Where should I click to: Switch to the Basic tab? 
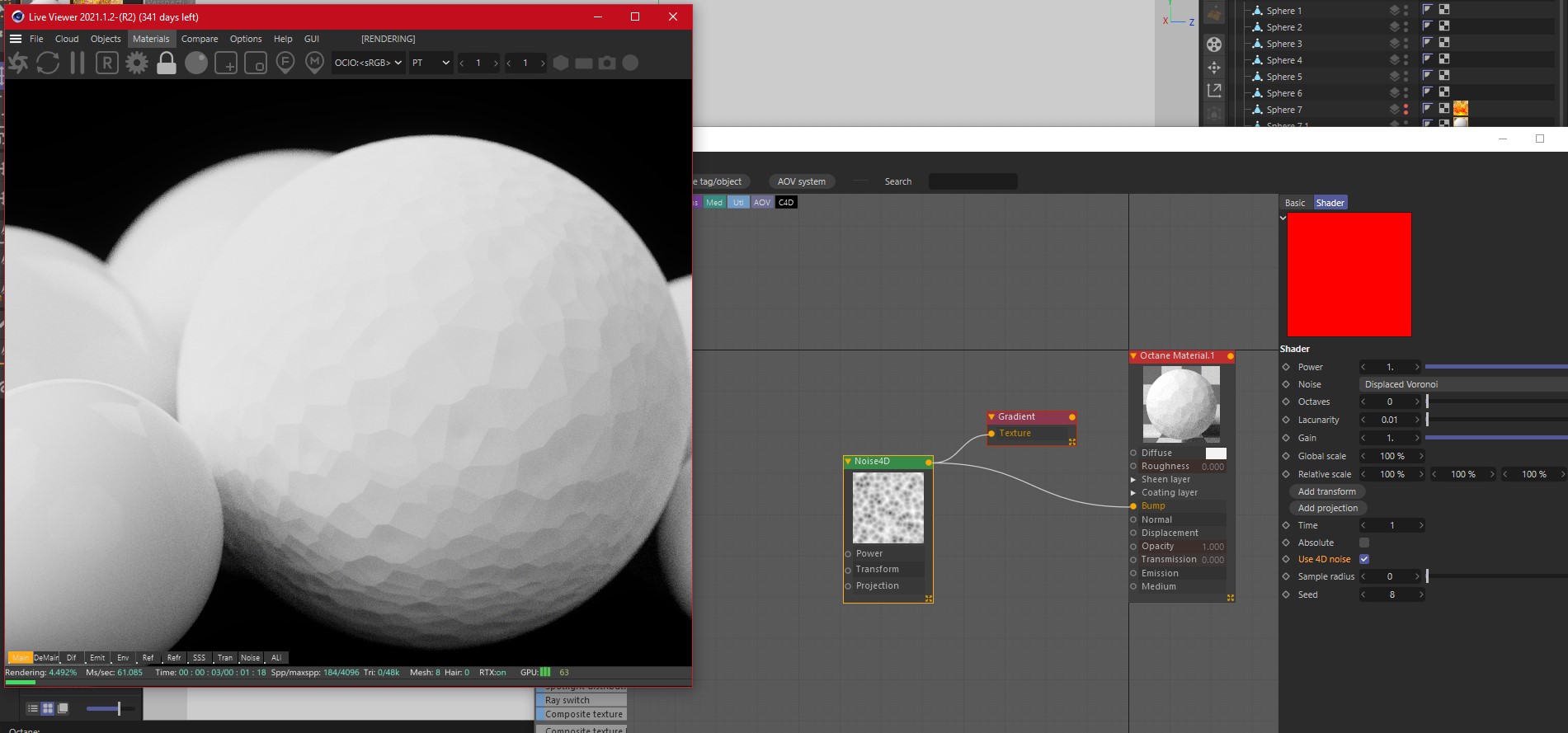click(x=1295, y=203)
